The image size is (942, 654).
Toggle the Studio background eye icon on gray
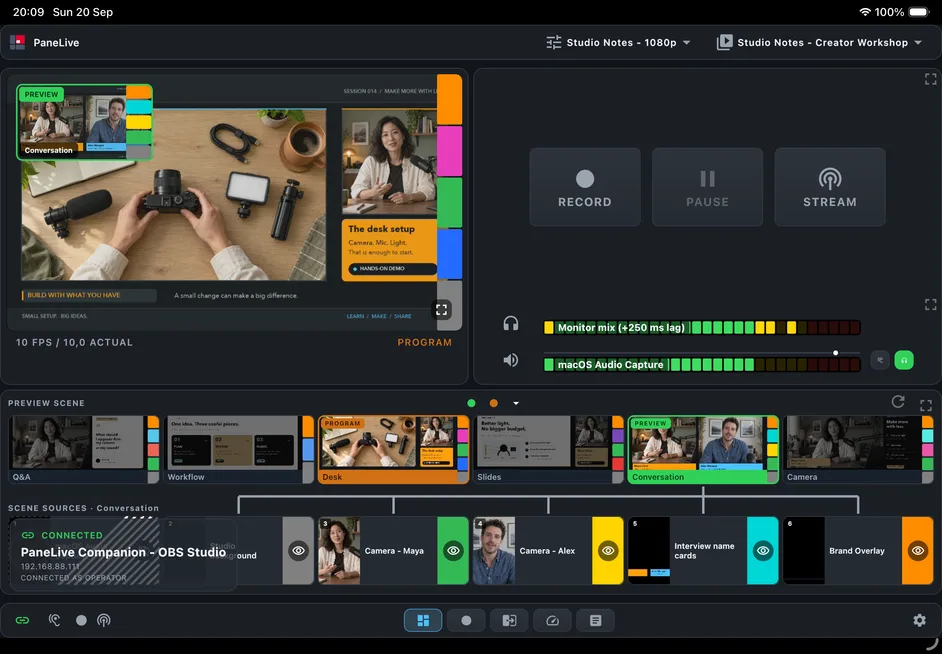click(299, 551)
